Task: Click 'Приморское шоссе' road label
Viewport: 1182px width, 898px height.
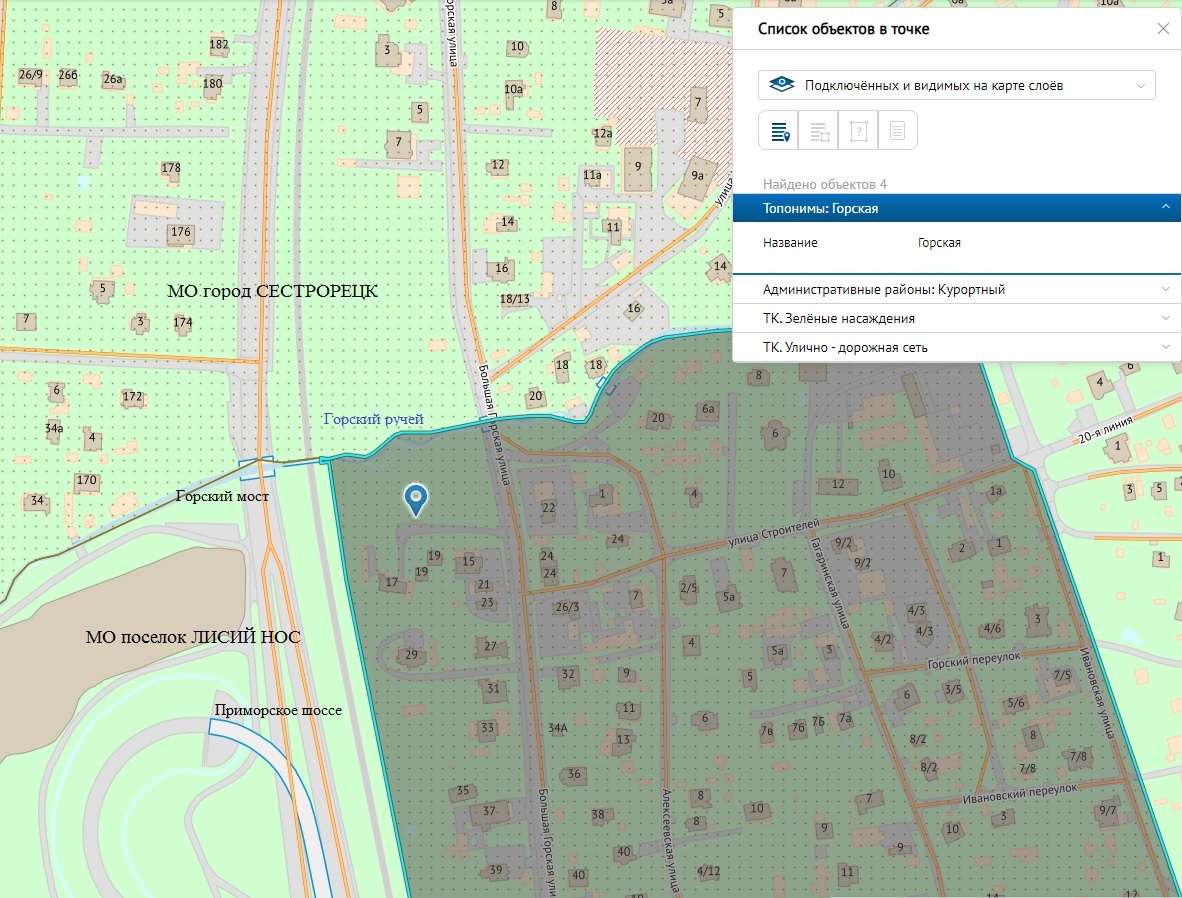Action: point(277,710)
